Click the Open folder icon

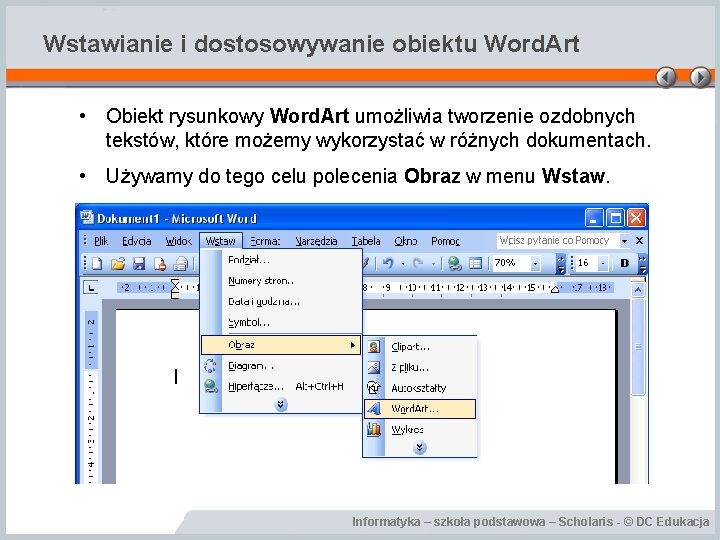[118, 264]
